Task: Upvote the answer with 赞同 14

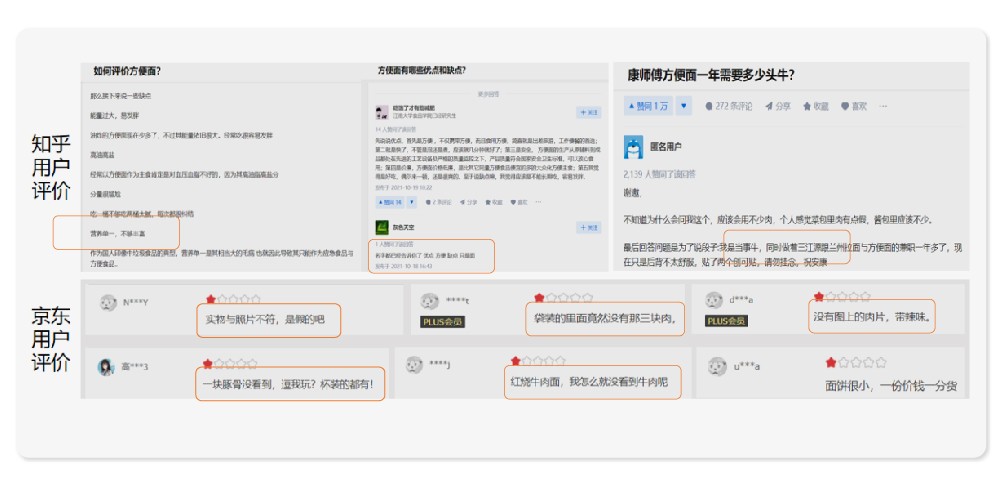Action: tap(390, 202)
